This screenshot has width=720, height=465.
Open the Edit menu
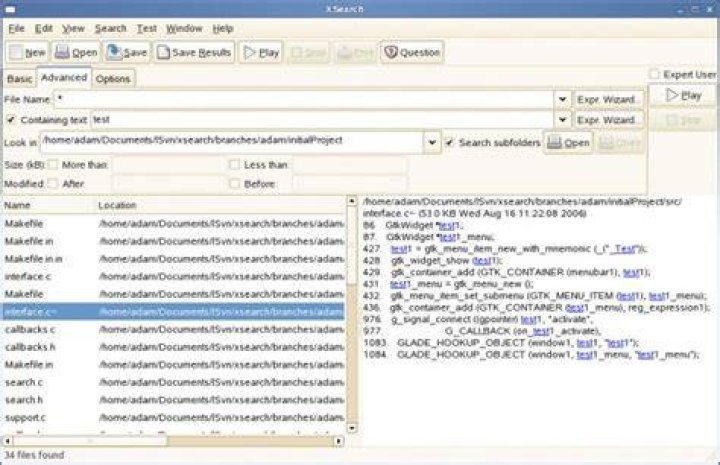pyautogui.click(x=44, y=28)
